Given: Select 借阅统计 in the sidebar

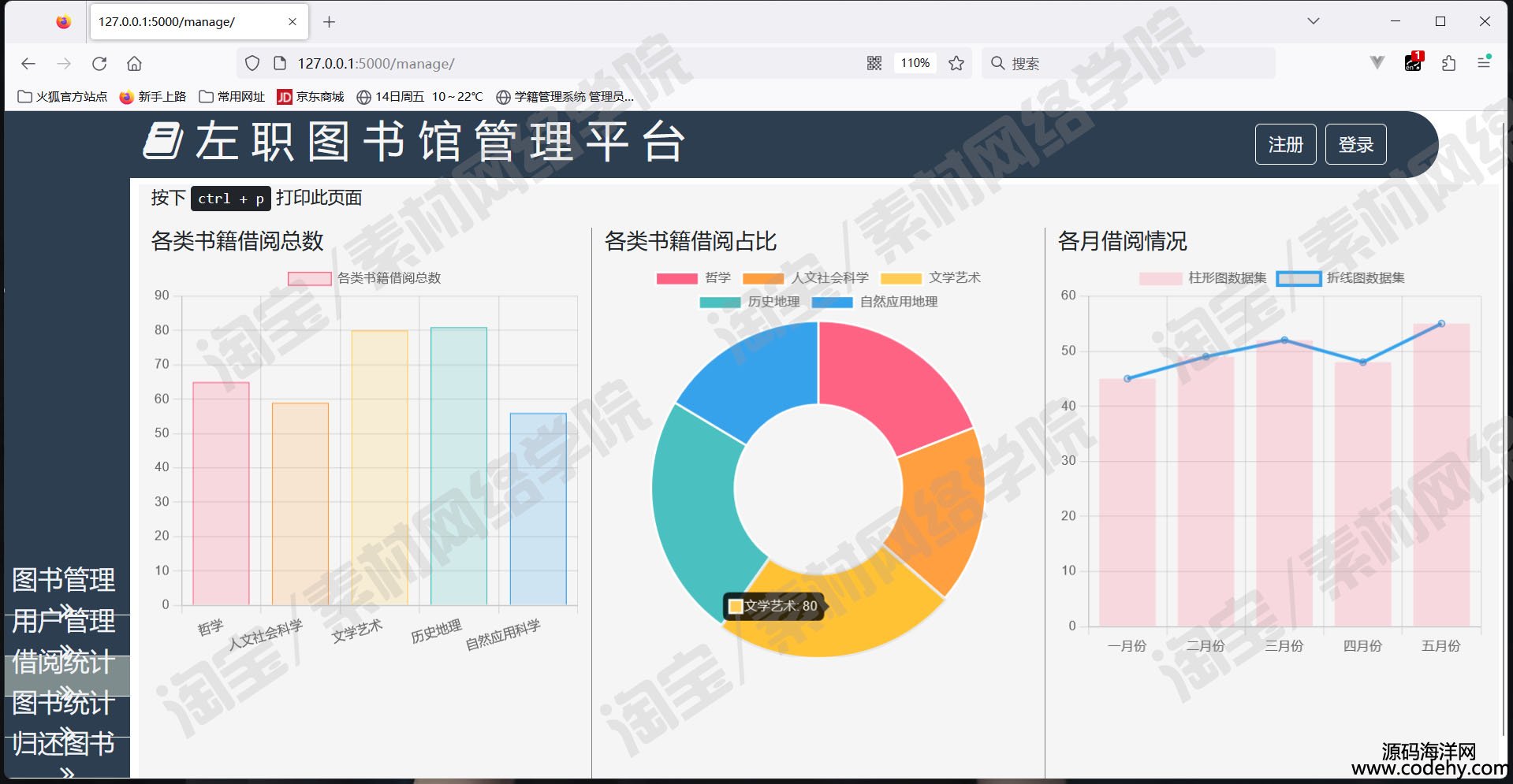Looking at the screenshot, I should click(x=65, y=663).
